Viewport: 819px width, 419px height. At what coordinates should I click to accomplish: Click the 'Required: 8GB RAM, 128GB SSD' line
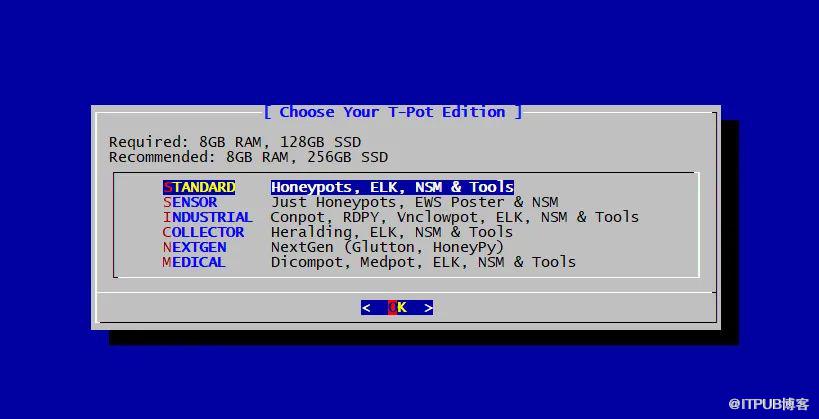pos(235,142)
